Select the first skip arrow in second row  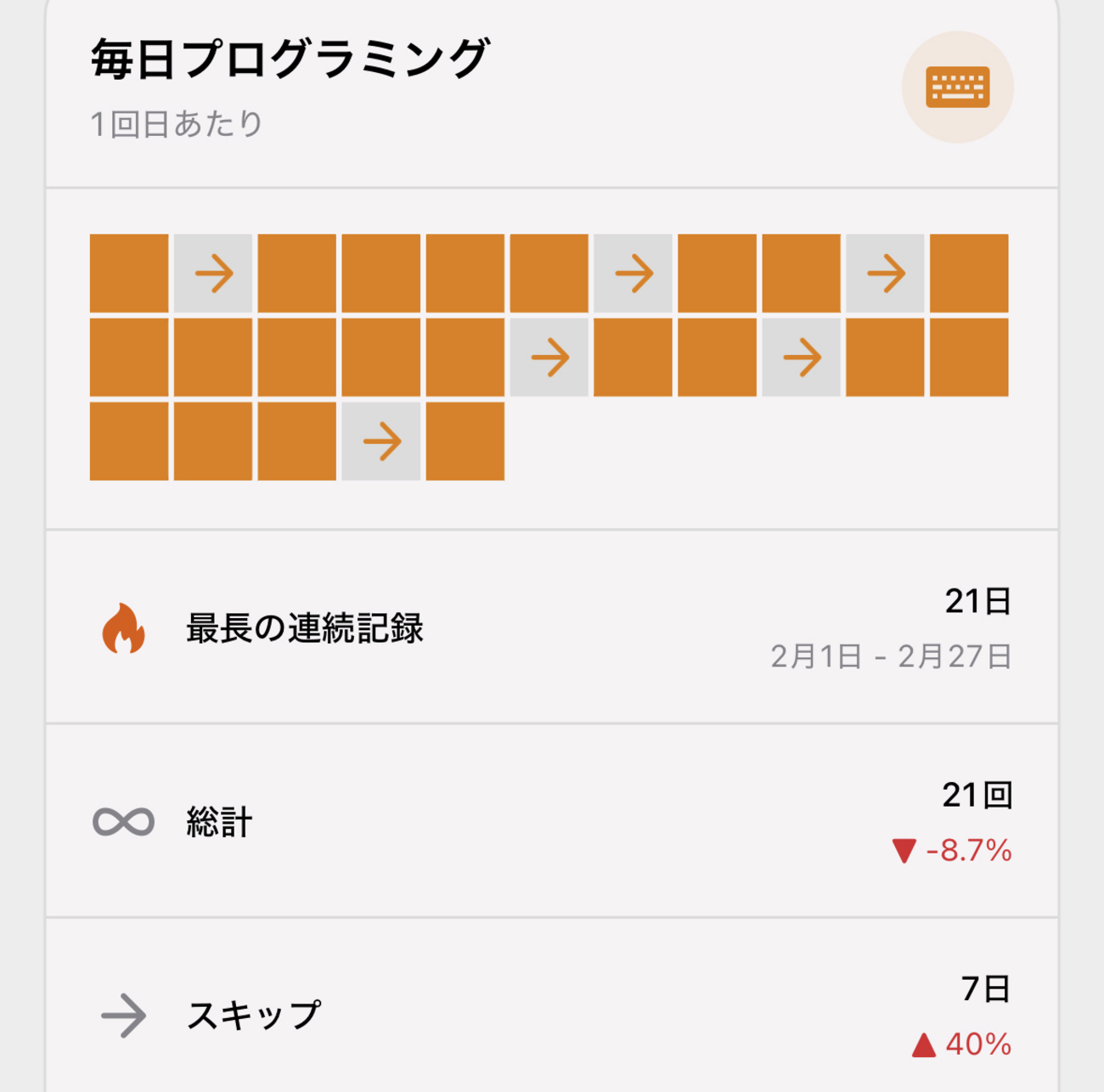click(x=549, y=357)
